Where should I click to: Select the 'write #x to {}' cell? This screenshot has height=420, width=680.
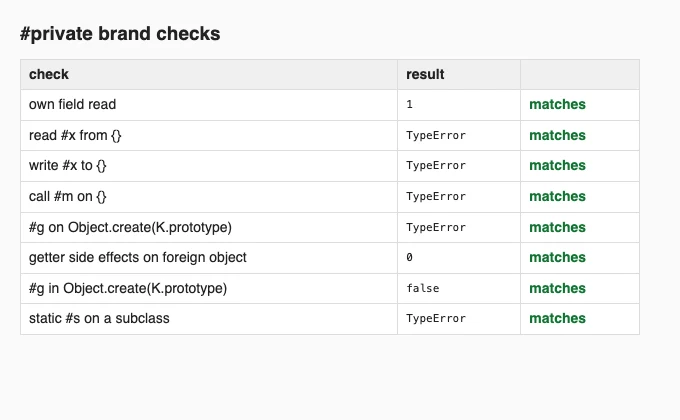point(209,166)
